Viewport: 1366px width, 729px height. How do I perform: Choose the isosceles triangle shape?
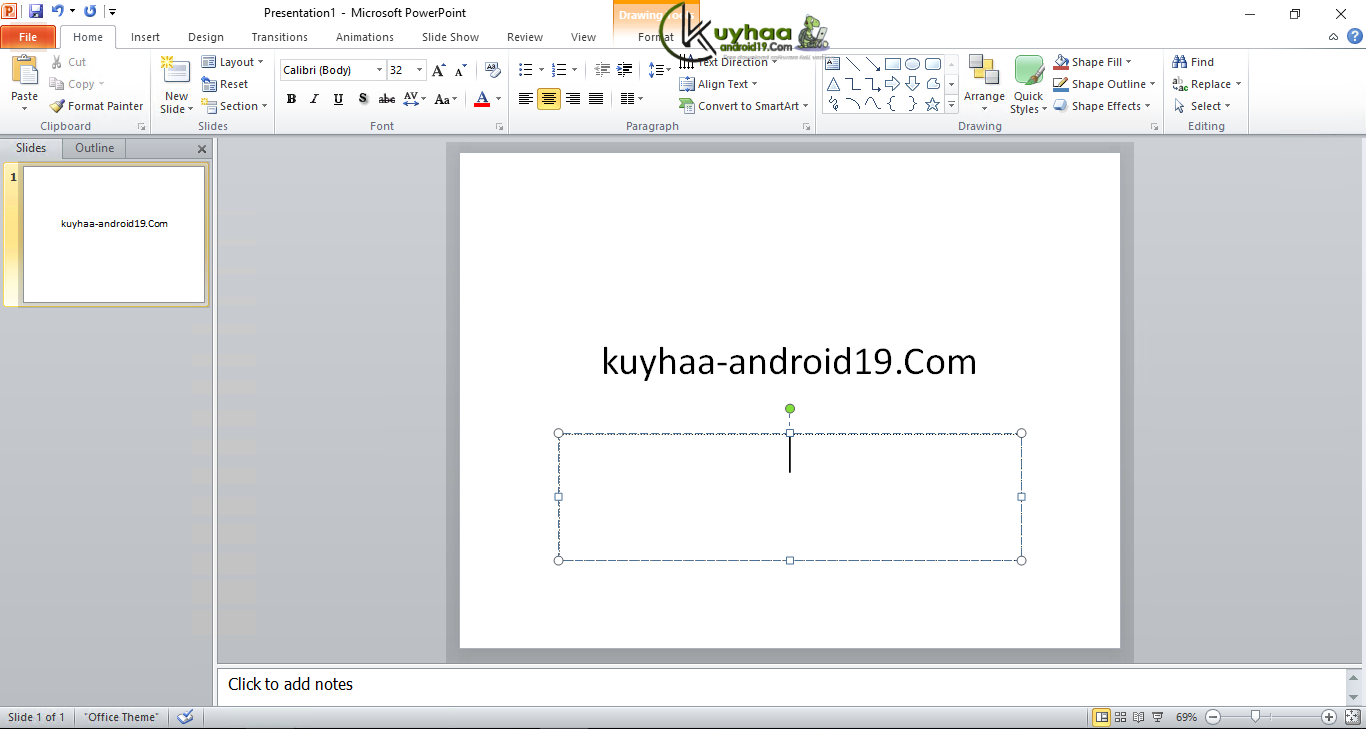(833, 84)
